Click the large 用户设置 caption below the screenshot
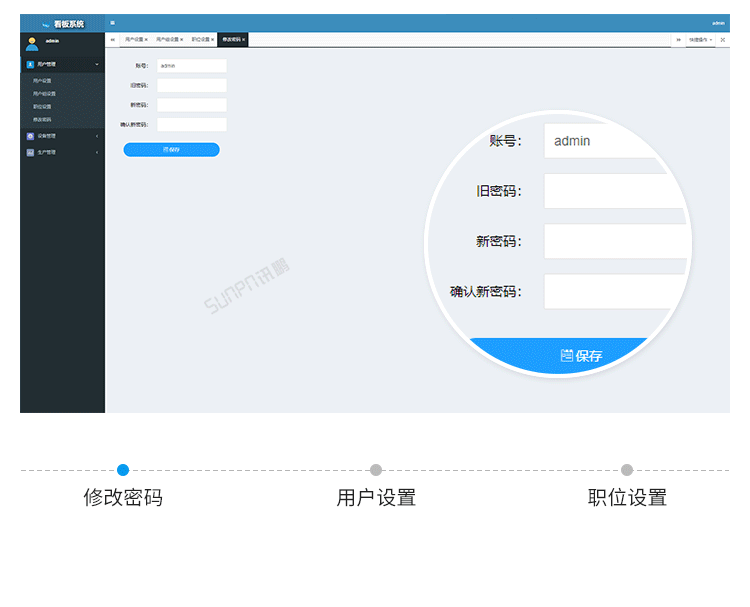The image size is (750, 607). pos(376,497)
